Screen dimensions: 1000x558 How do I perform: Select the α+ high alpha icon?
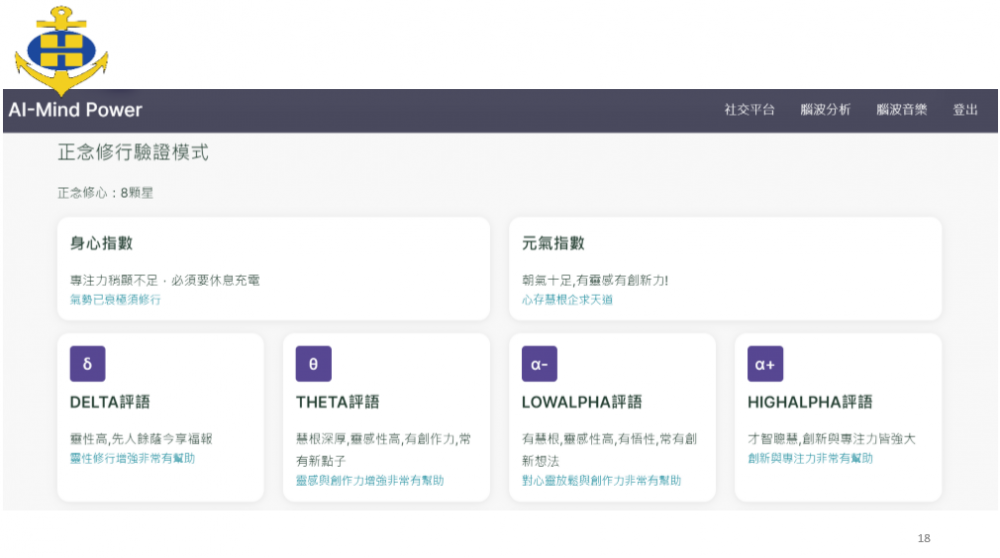coord(765,364)
